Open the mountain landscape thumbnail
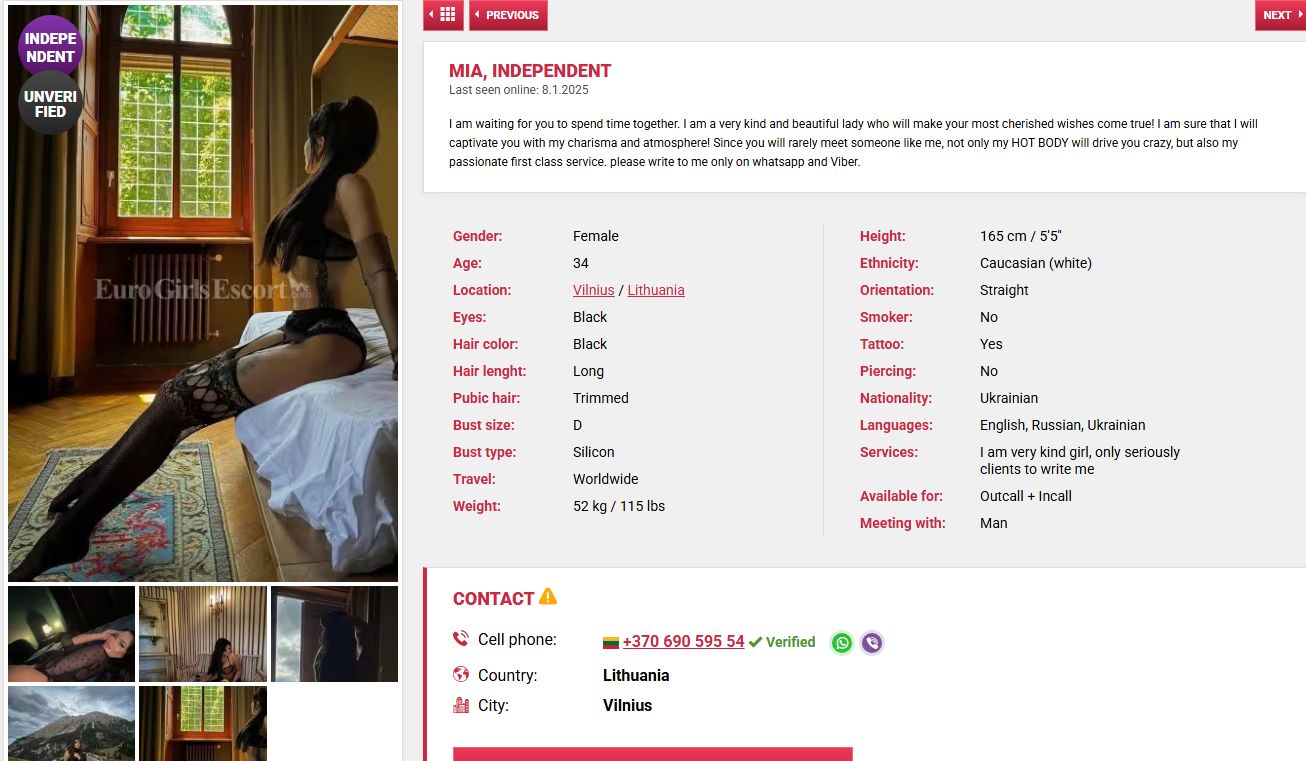The image size is (1306, 761). pyautogui.click(x=71, y=723)
